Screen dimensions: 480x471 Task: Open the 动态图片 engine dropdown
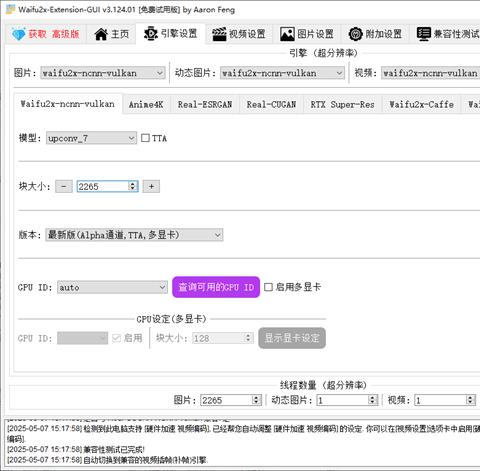(282, 73)
